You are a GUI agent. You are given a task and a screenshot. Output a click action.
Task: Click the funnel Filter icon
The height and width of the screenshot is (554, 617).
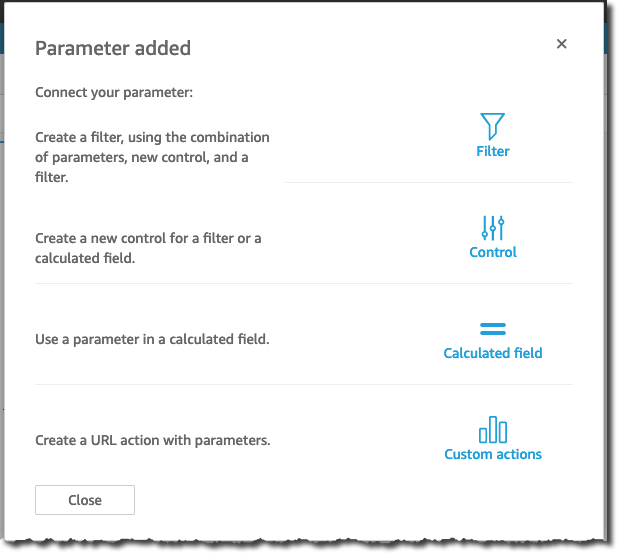pos(492,126)
